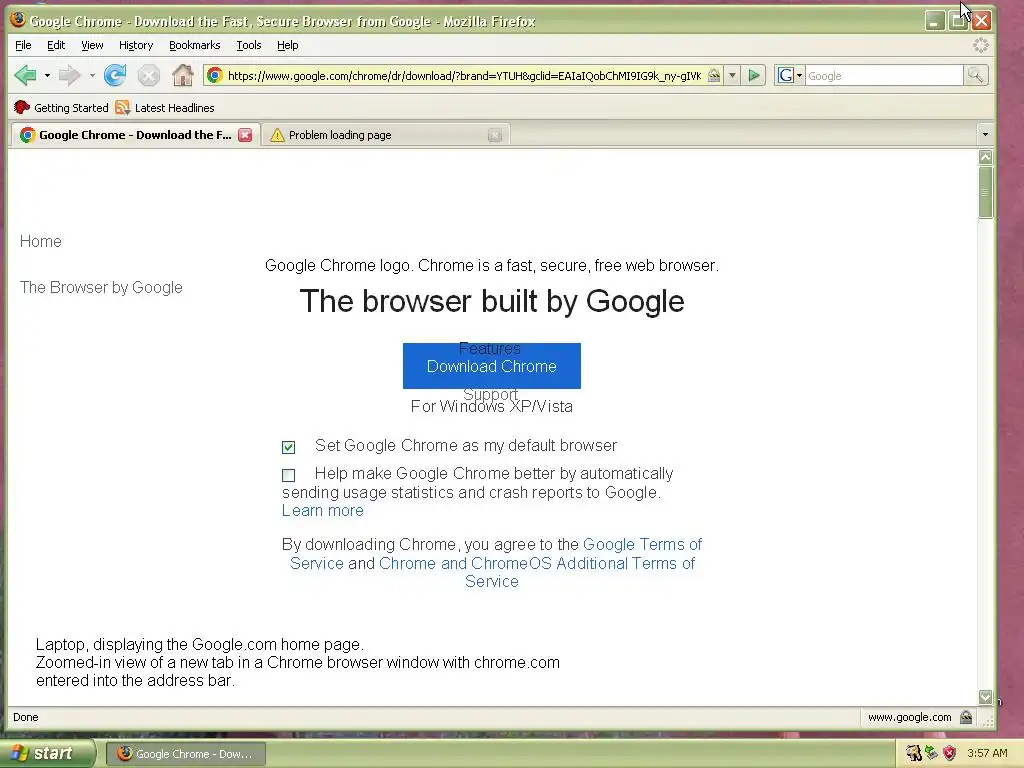This screenshot has height=768, width=1024.
Task: Open the list all tabs dropdown
Action: [x=985, y=135]
